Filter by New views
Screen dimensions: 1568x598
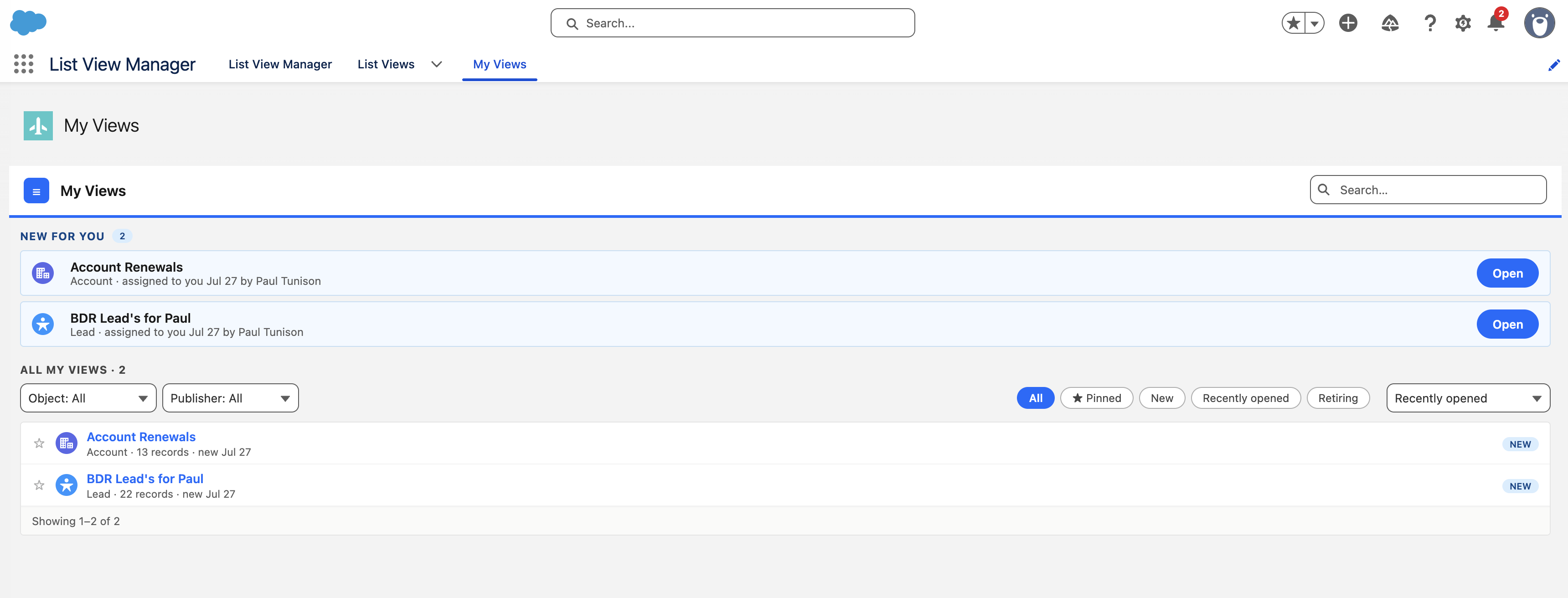pos(1161,397)
